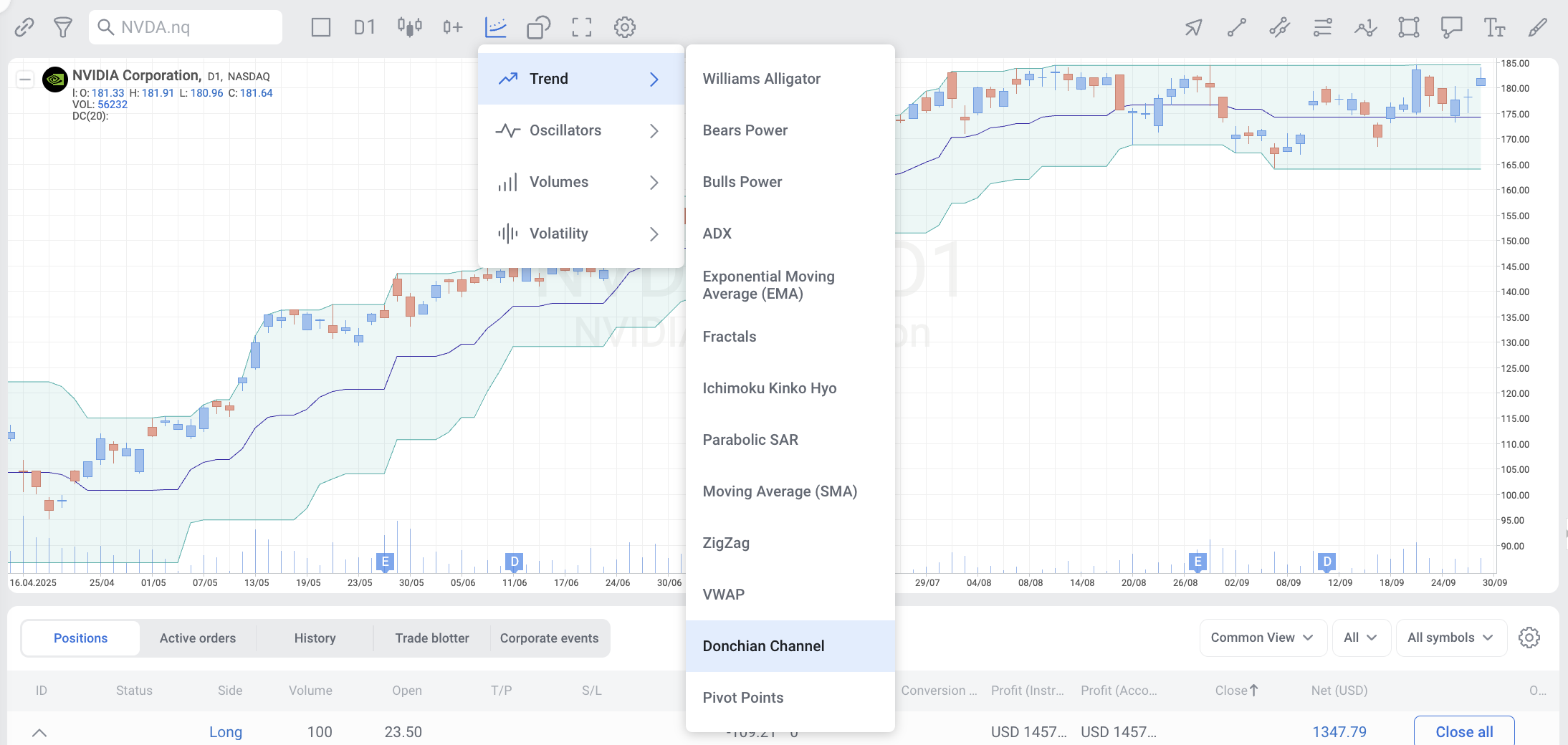Click the Long side link

pos(226,732)
